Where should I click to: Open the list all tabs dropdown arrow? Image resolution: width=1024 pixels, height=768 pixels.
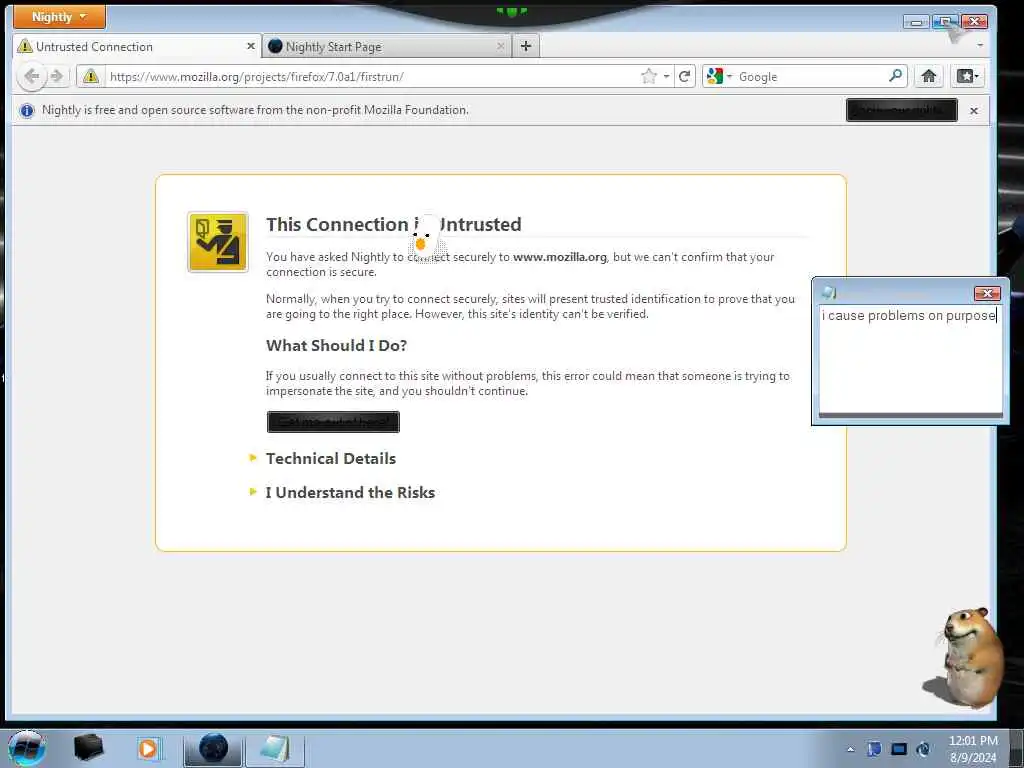point(980,46)
